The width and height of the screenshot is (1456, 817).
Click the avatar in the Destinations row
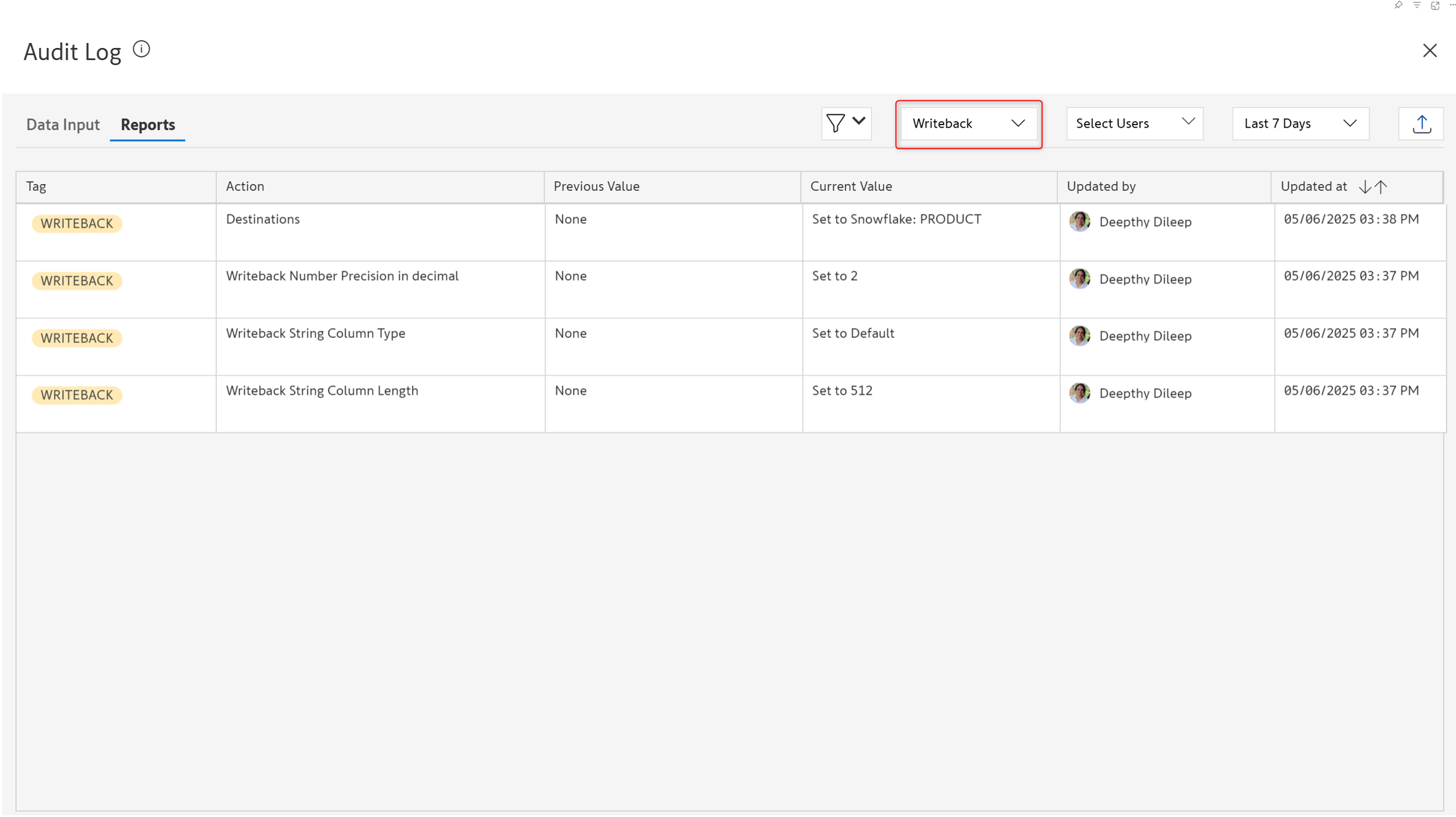coord(1079,222)
